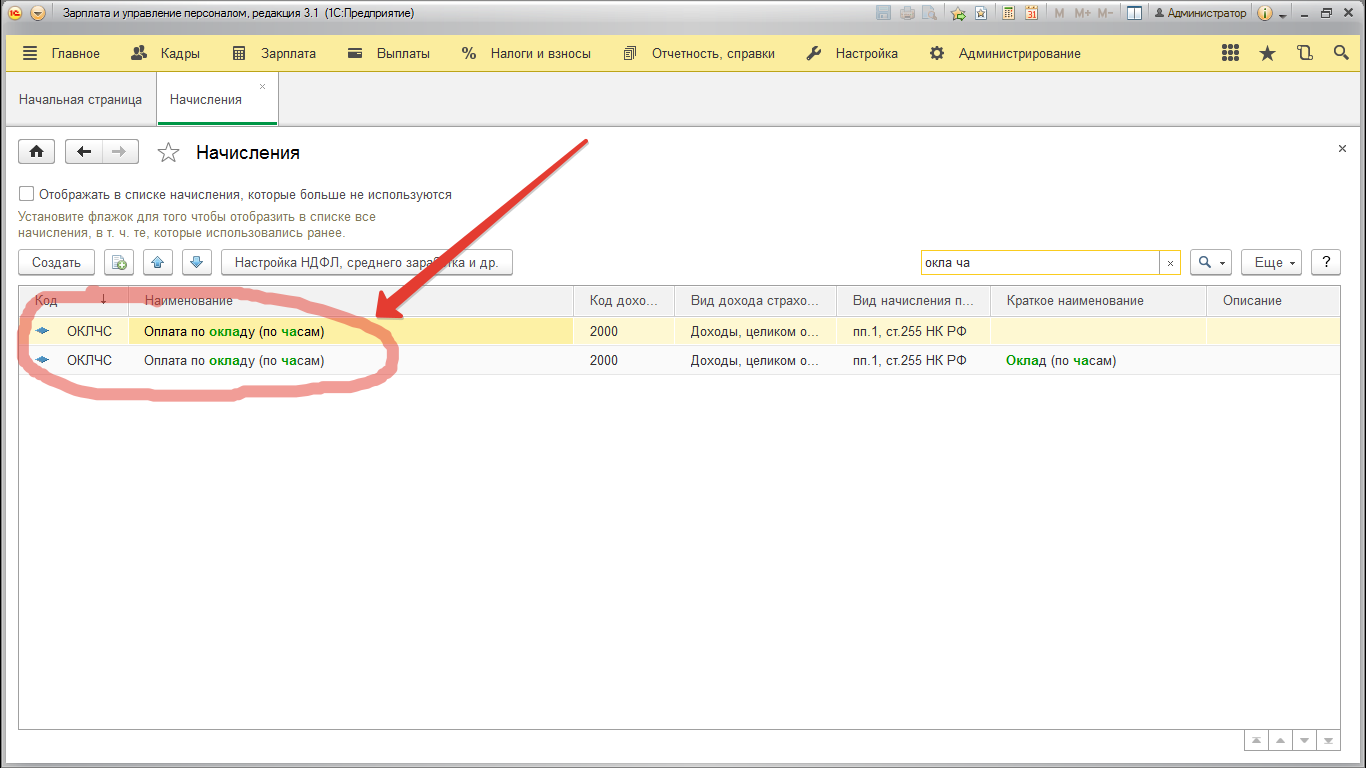This screenshot has height=768, width=1366.
Task: Open the Еще dropdown menu
Action: click(x=1271, y=263)
